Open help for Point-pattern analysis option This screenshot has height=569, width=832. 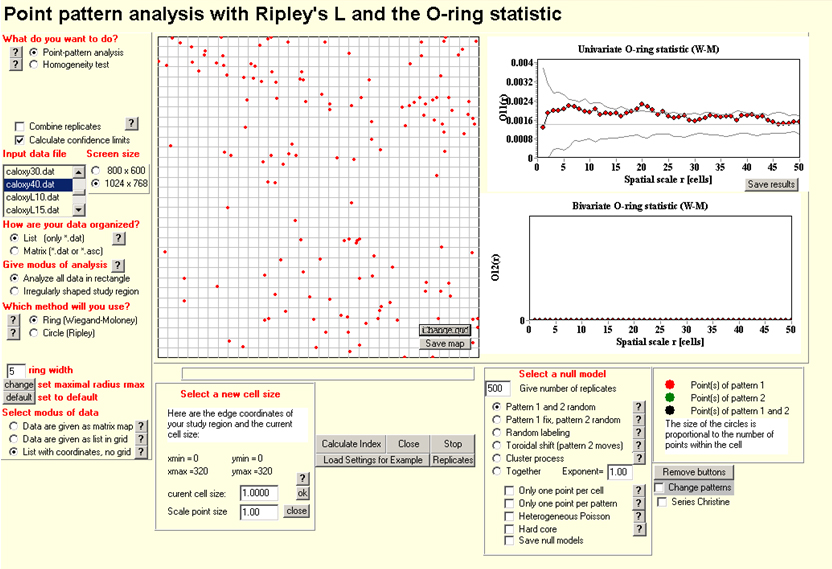click(15, 51)
